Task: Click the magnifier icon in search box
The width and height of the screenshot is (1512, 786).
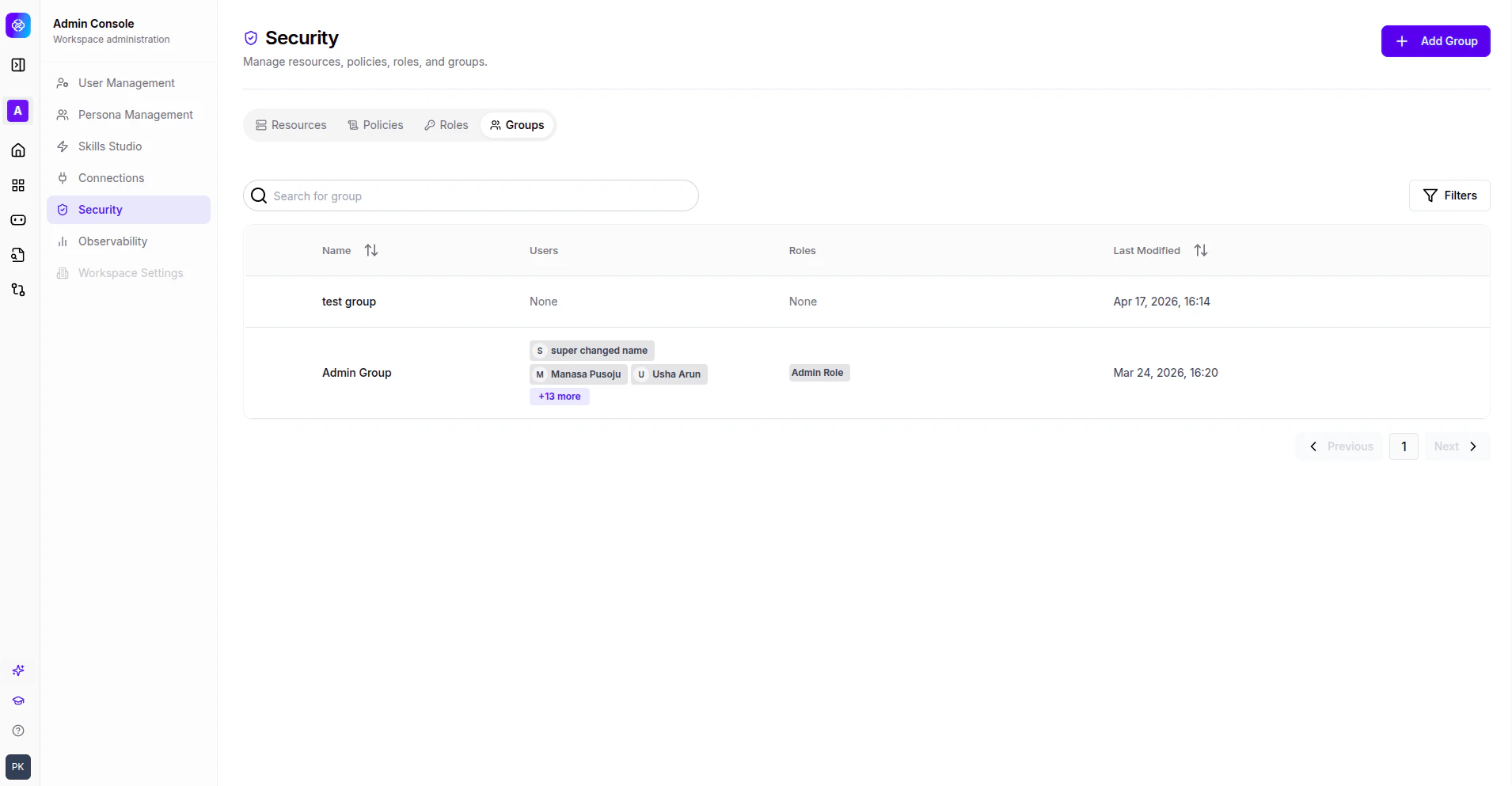Action: click(x=259, y=196)
